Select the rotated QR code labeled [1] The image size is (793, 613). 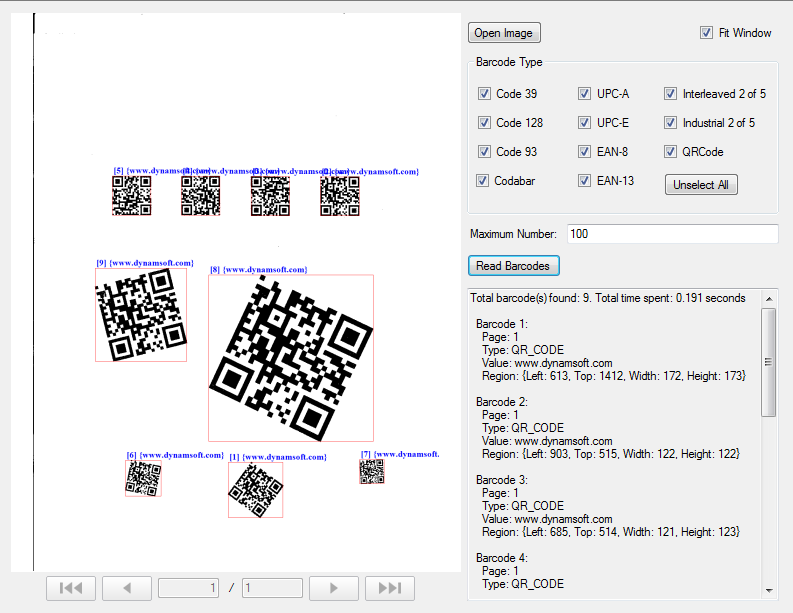255,490
